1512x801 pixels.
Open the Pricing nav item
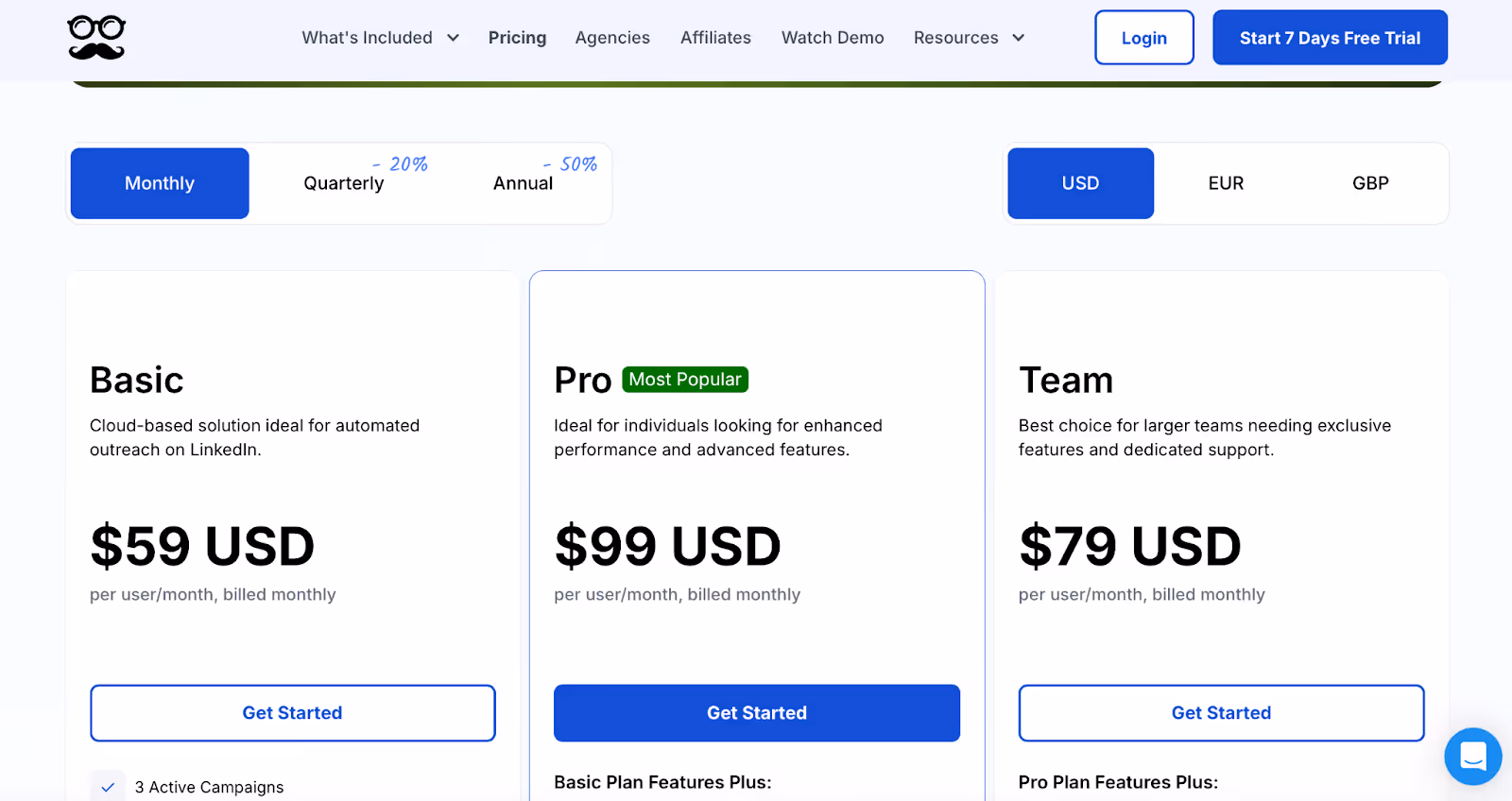(517, 38)
